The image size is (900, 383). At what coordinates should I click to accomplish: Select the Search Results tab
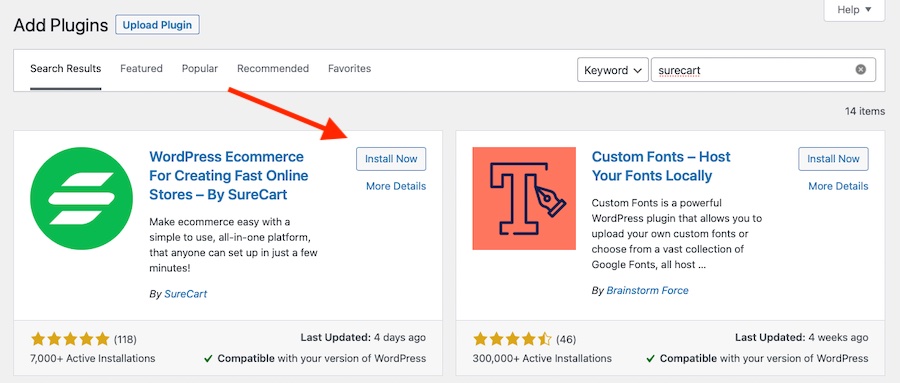(65, 68)
